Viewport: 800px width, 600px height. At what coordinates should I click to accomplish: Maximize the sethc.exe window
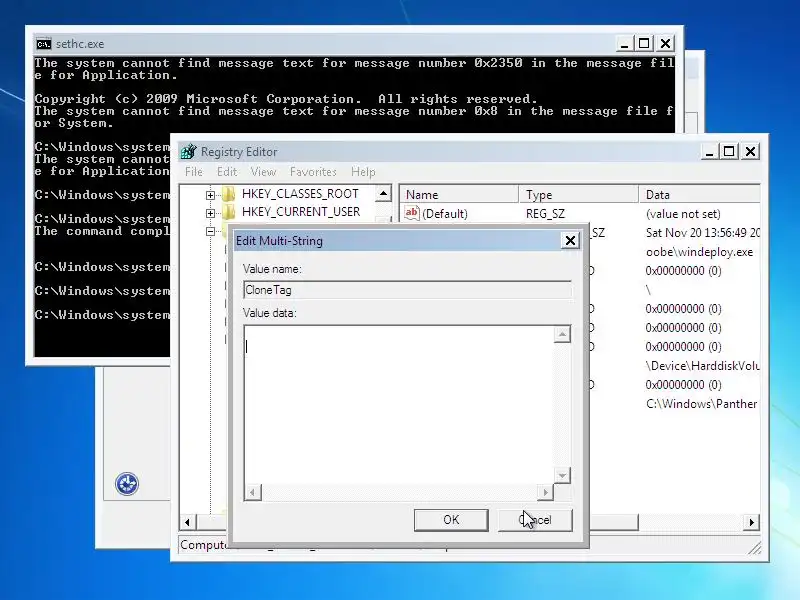coord(644,44)
